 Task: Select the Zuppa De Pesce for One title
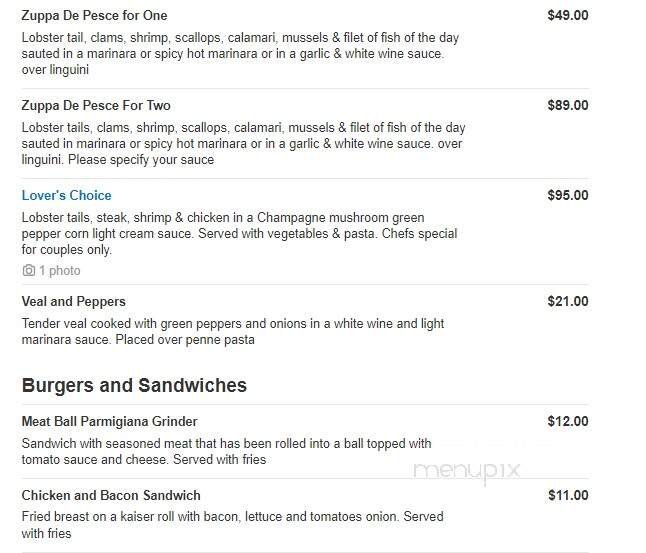(x=94, y=16)
